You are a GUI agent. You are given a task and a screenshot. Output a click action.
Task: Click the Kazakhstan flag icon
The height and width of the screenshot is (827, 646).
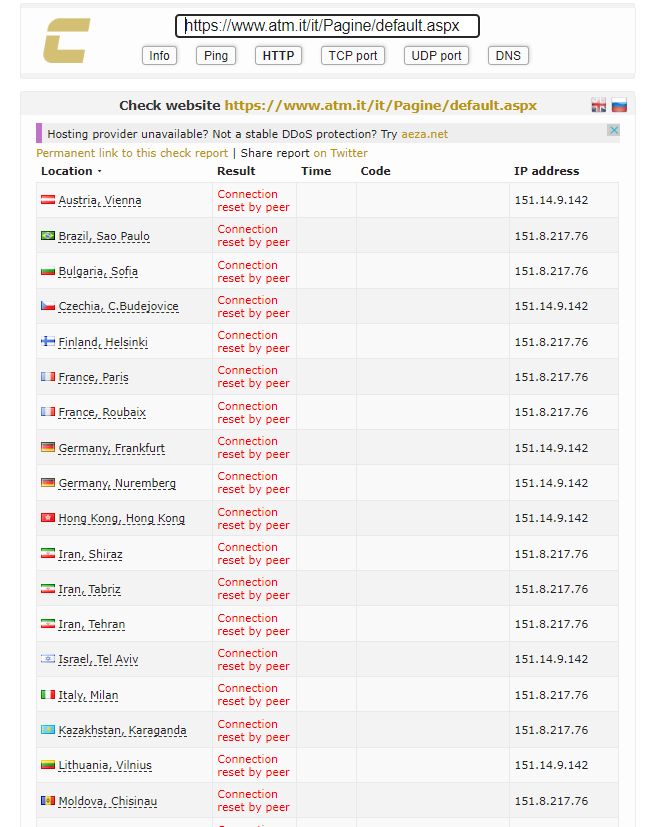47,730
